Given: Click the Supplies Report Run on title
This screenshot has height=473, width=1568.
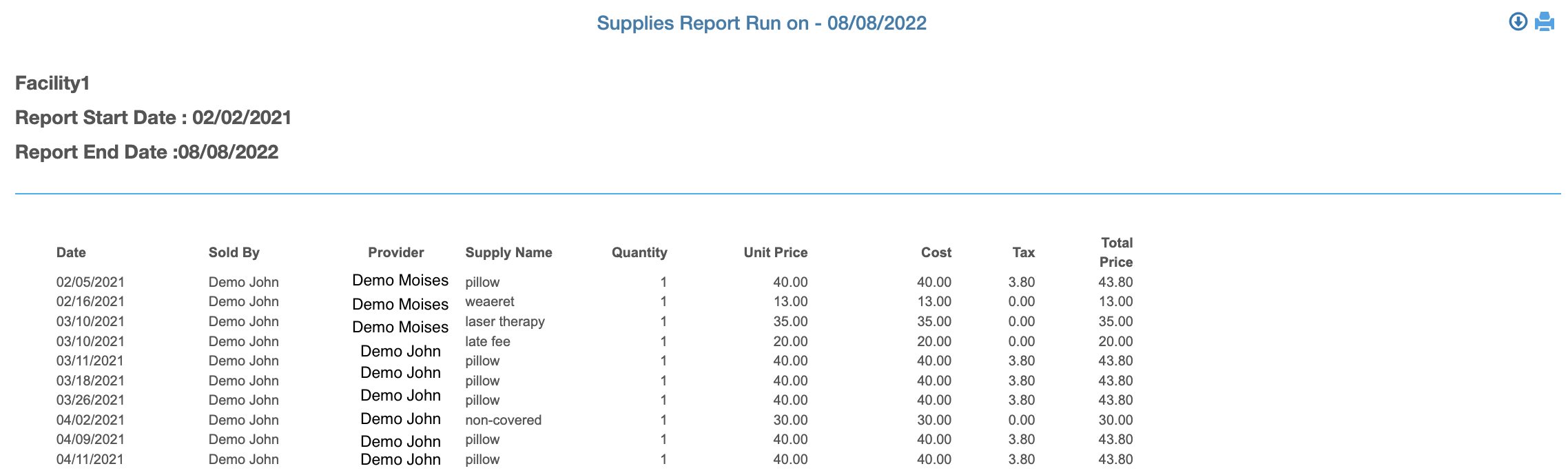Looking at the screenshot, I should click(x=761, y=23).
